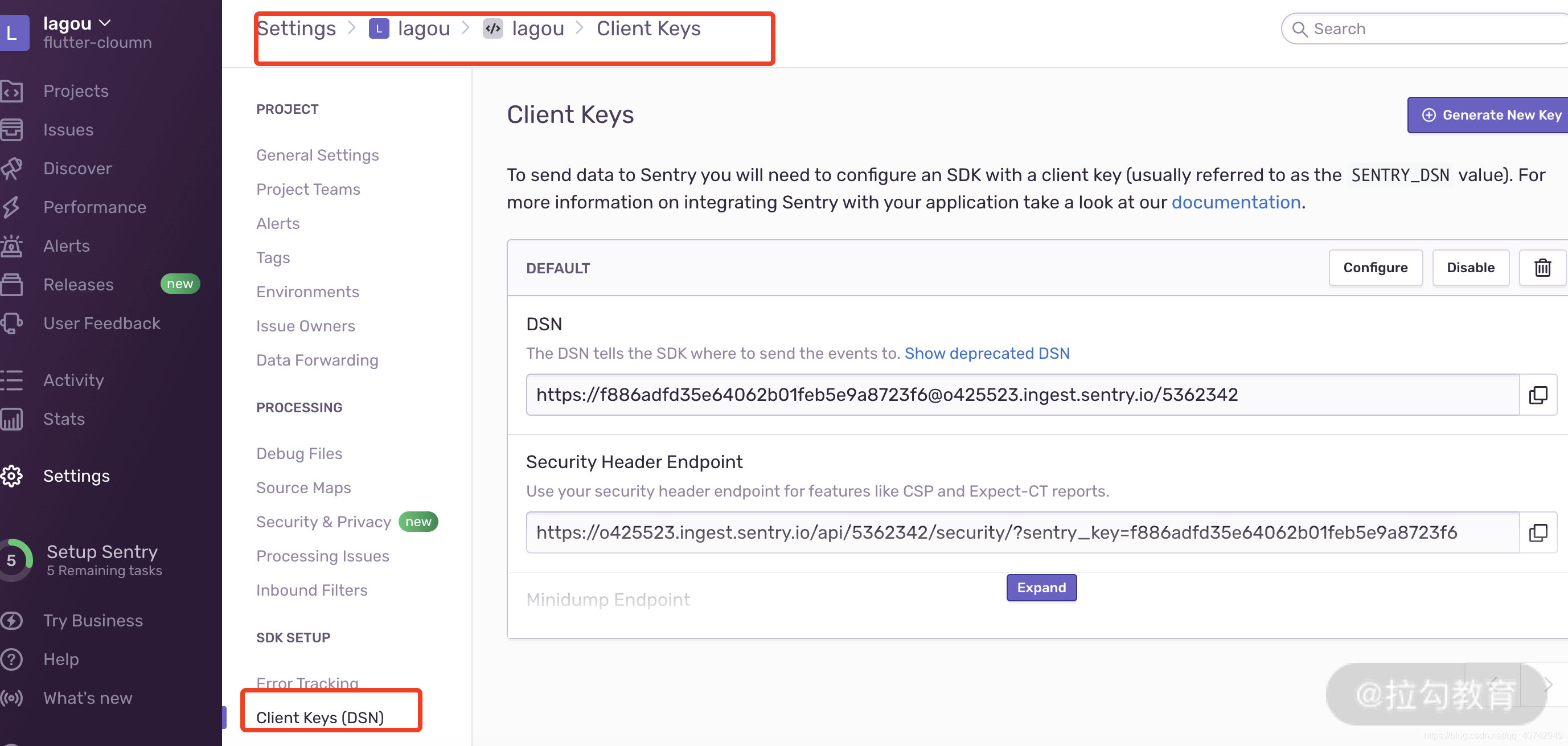
Task: Open Releases in the sidebar
Action: pos(78,284)
